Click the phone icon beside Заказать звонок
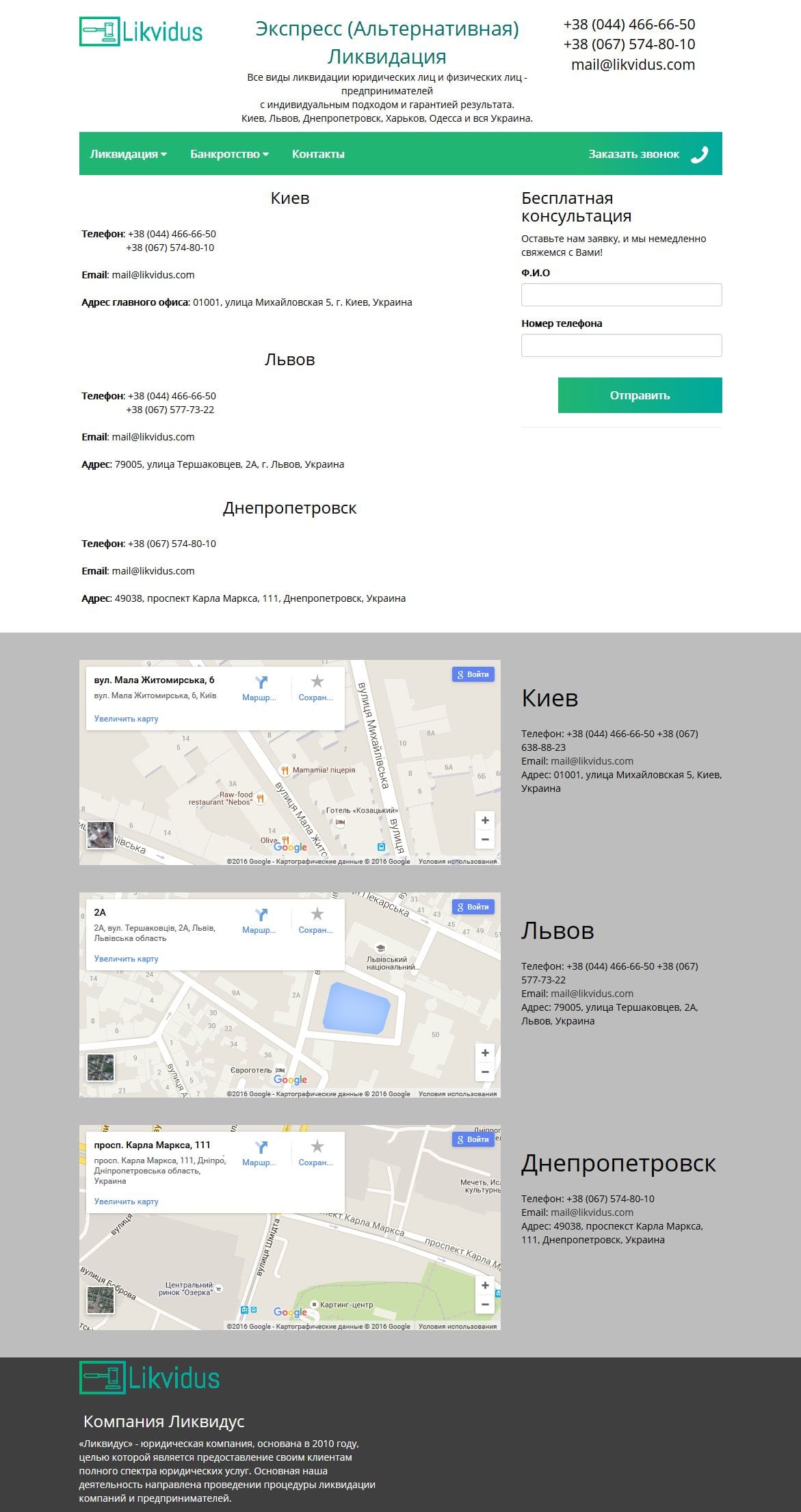The width and height of the screenshot is (801, 1512). [x=699, y=155]
